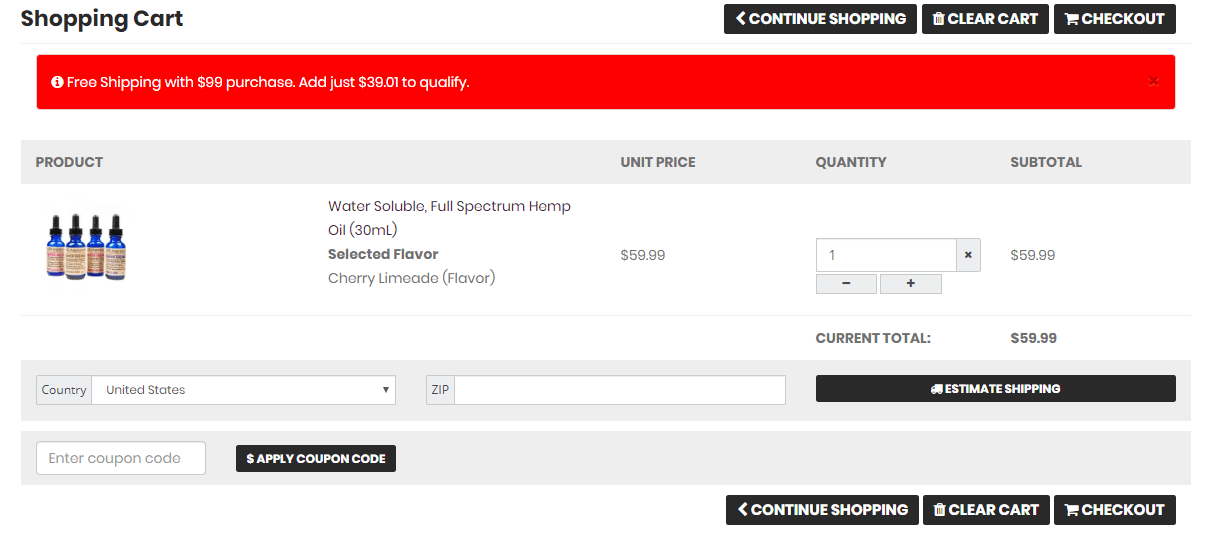Decrease quantity with minus button
The height and width of the screenshot is (545, 1222).
(x=846, y=284)
